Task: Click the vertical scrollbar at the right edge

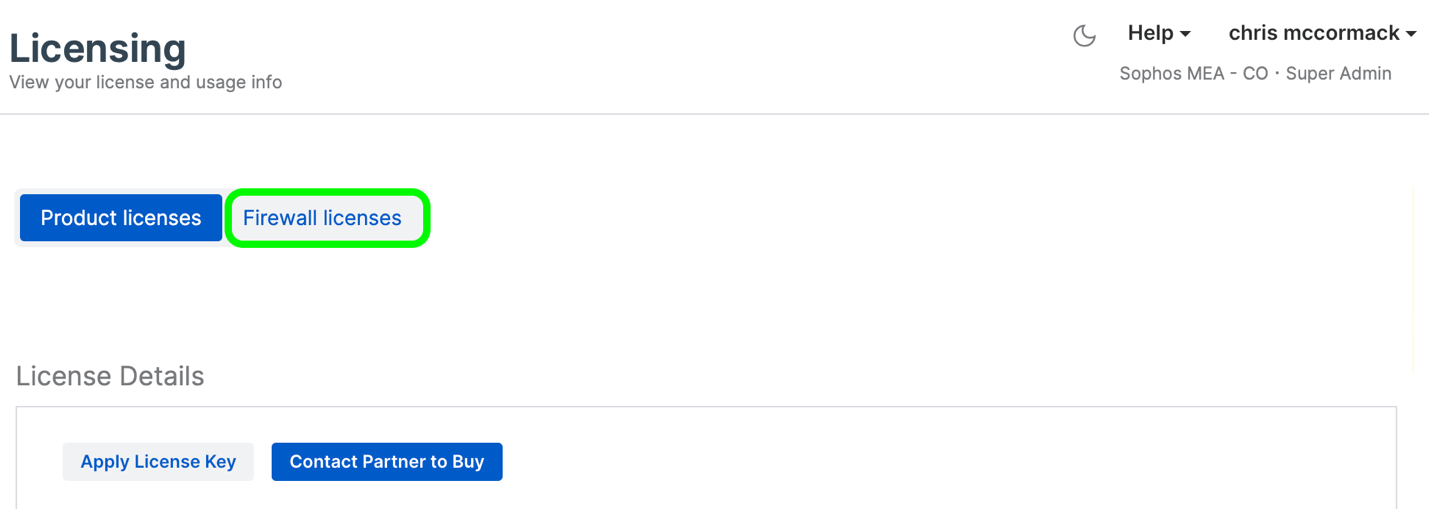Action: (1412, 280)
